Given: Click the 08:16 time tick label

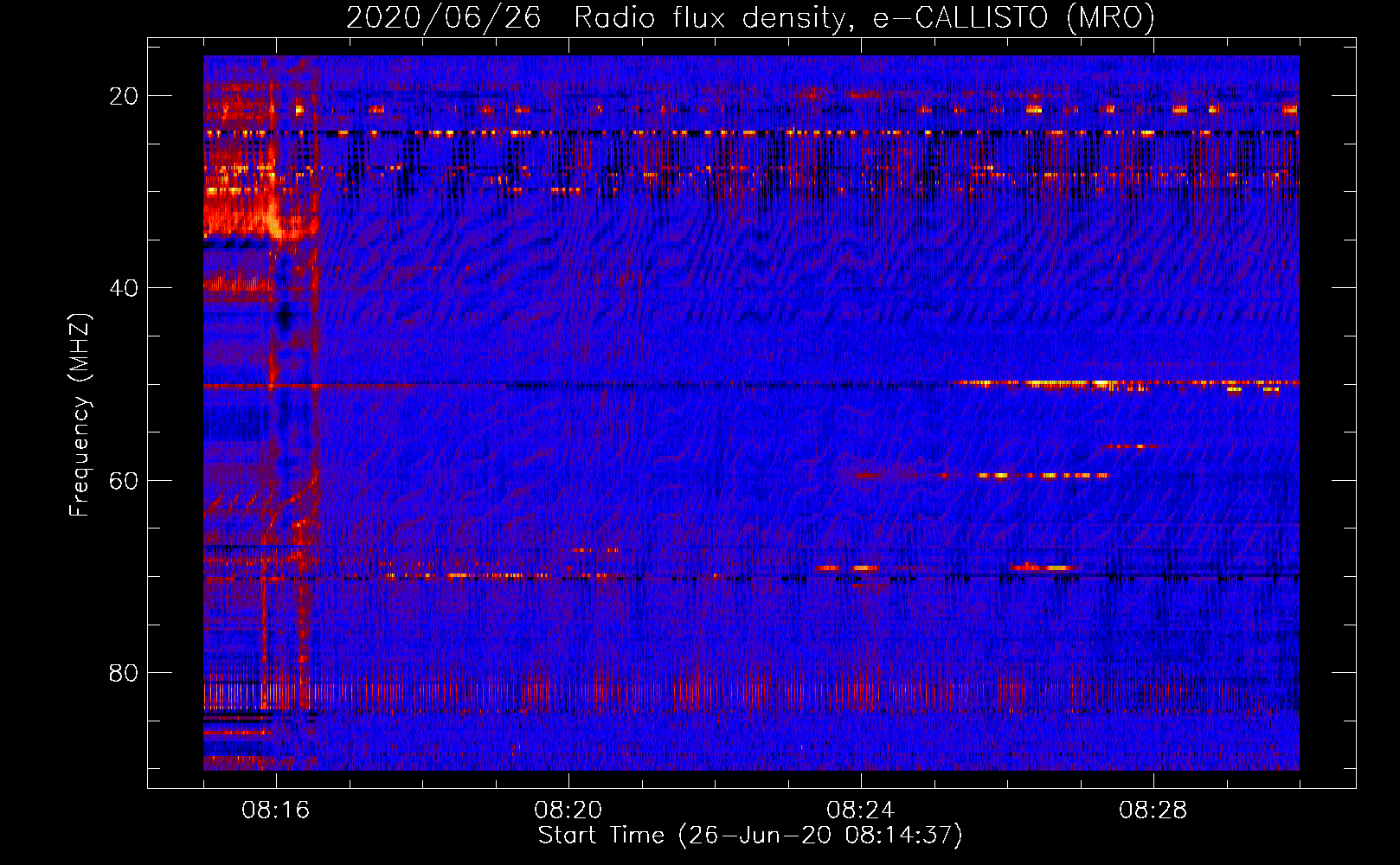Looking at the screenshot, I should pos(276,811).
